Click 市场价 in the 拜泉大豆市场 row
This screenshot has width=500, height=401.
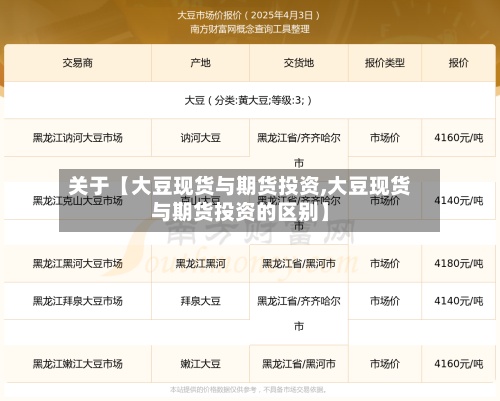(x=385, y=301)
